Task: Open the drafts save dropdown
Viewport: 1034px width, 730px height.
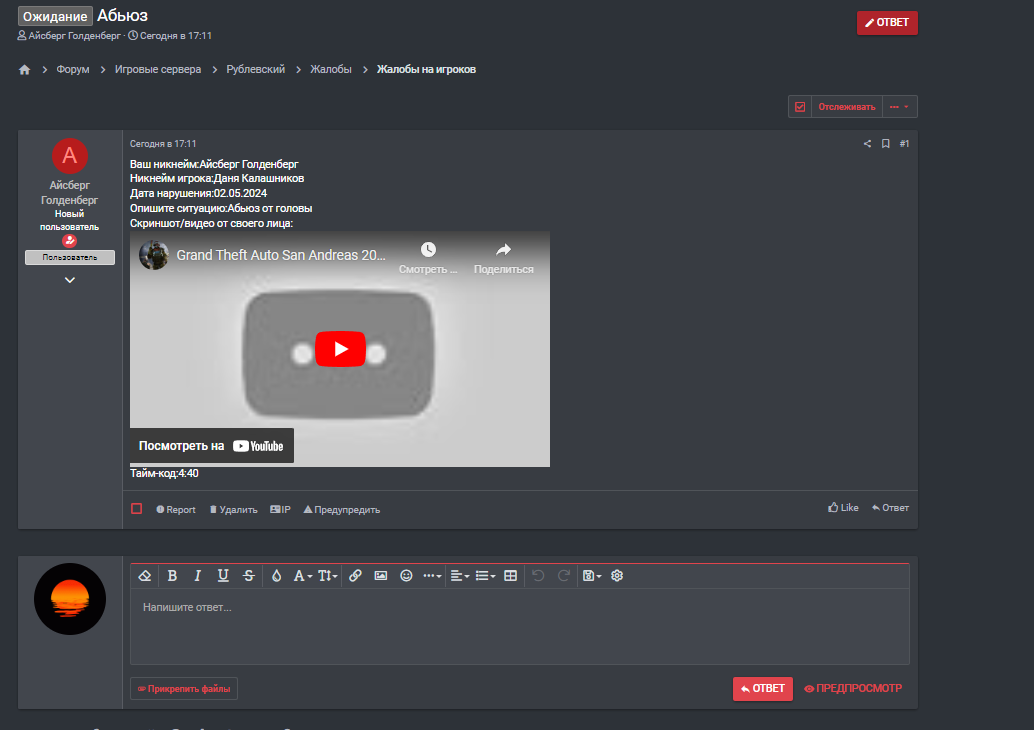Action: click(x=592, y=576)
